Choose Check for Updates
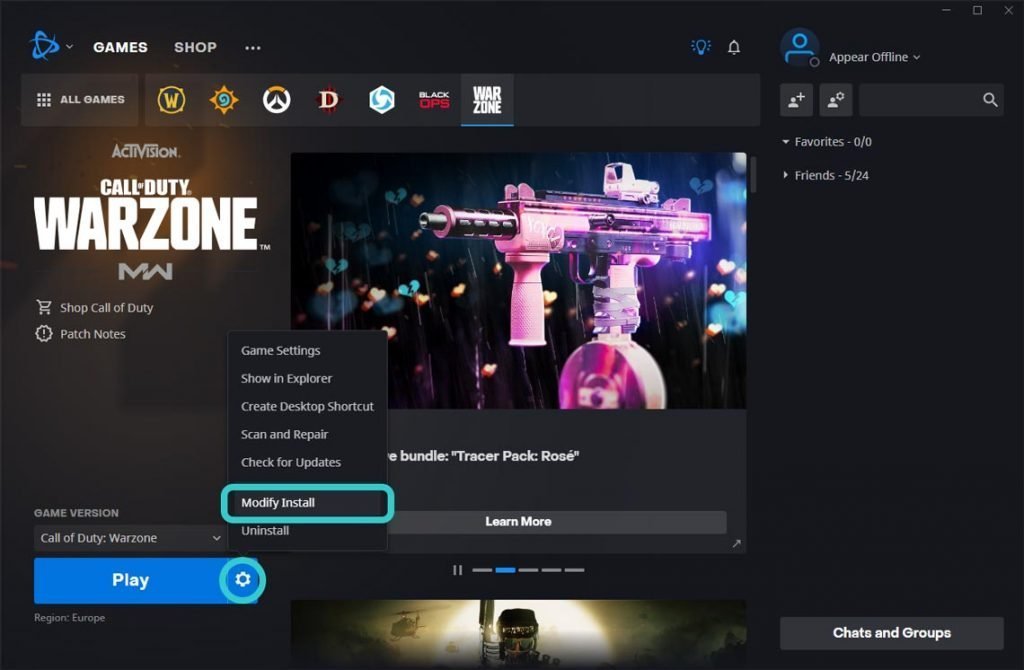 (291, 462)
